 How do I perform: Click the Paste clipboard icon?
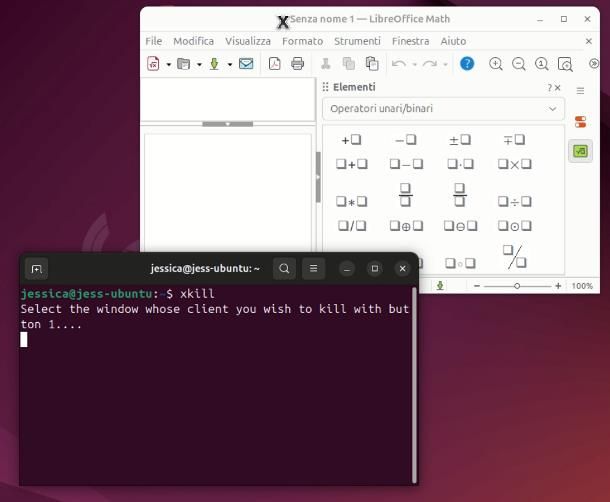click(x=372, y=63)
